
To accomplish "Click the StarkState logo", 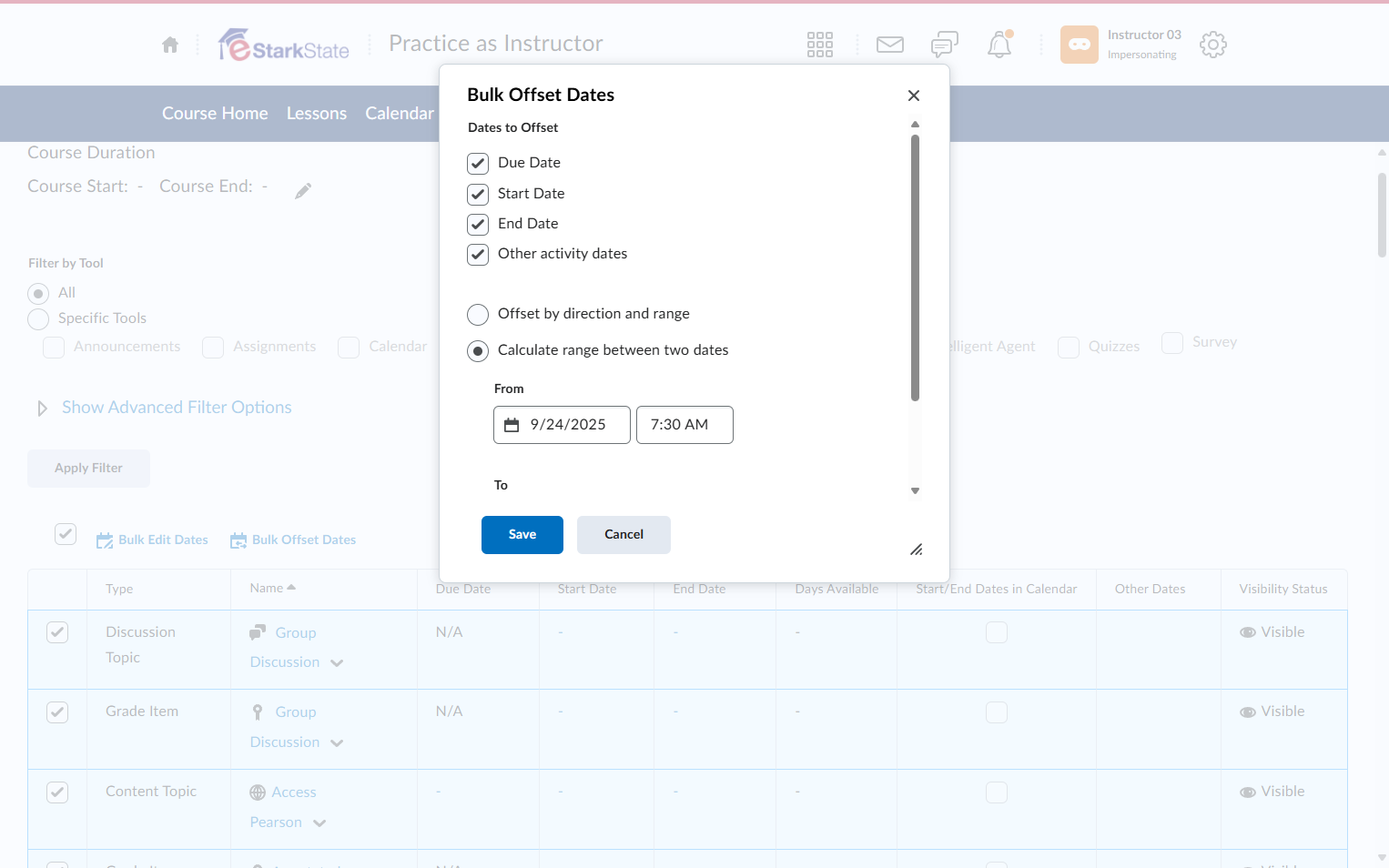I will pyautogui.click(x=284, y=45).
